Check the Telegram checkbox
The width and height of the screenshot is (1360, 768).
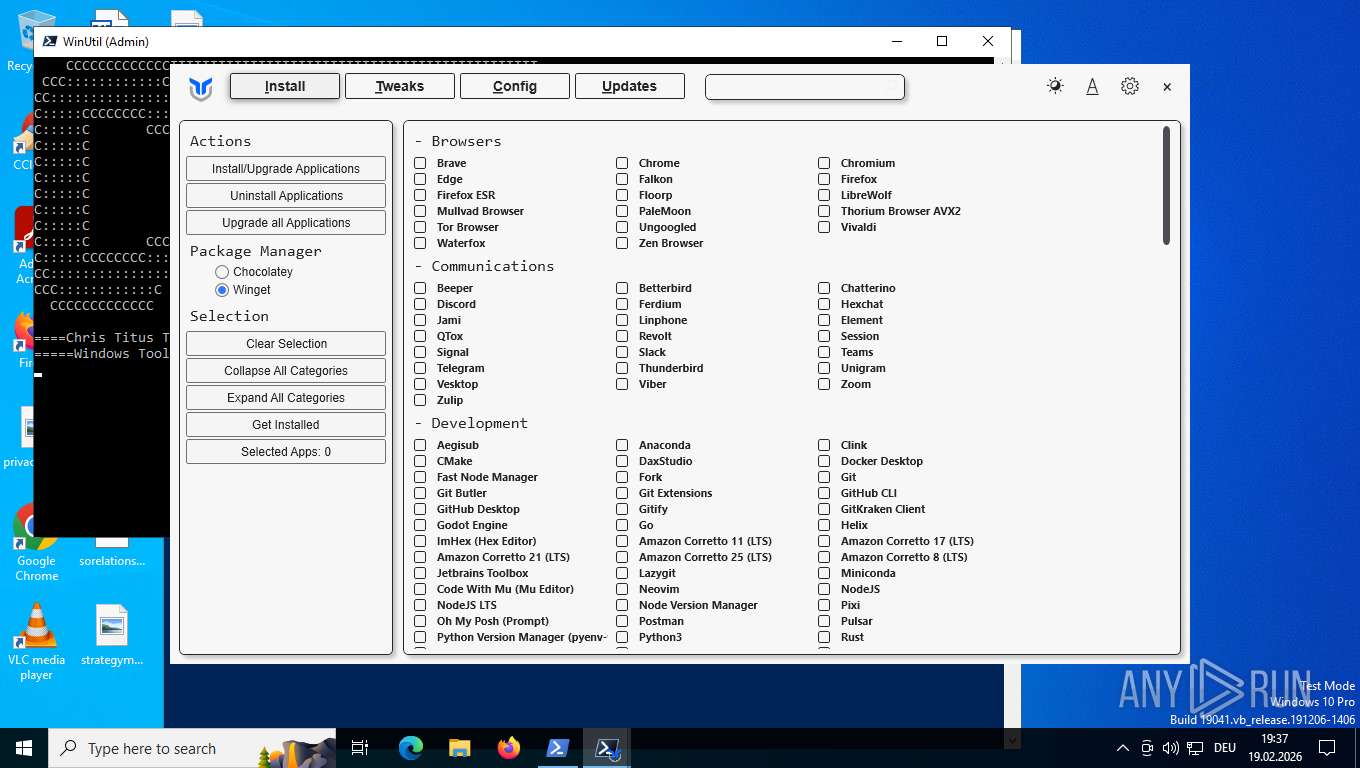coord(420,368)
